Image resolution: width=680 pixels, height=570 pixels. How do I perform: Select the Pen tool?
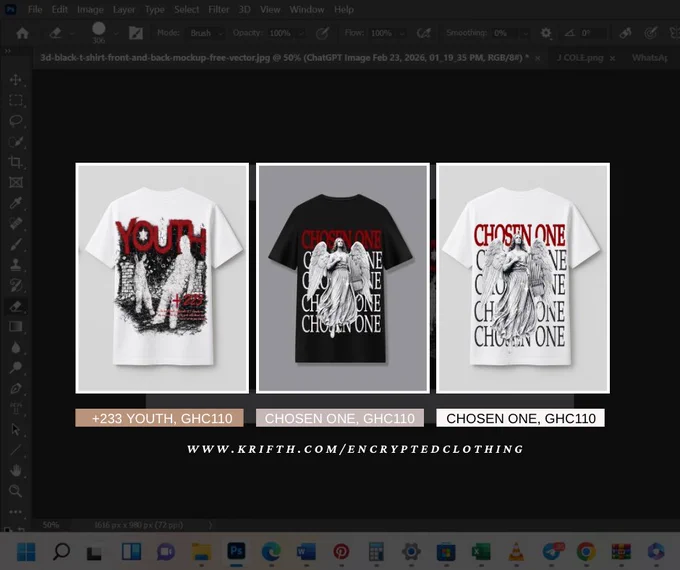(x=16, y=388)
